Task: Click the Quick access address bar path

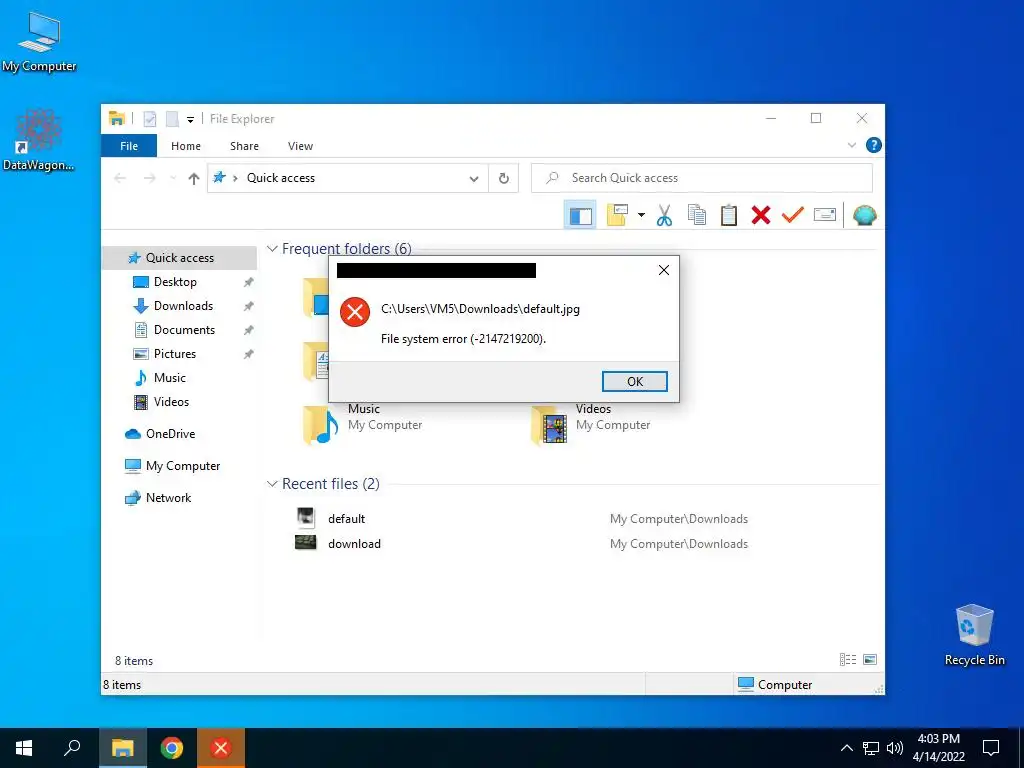Action: click(281, 178)
